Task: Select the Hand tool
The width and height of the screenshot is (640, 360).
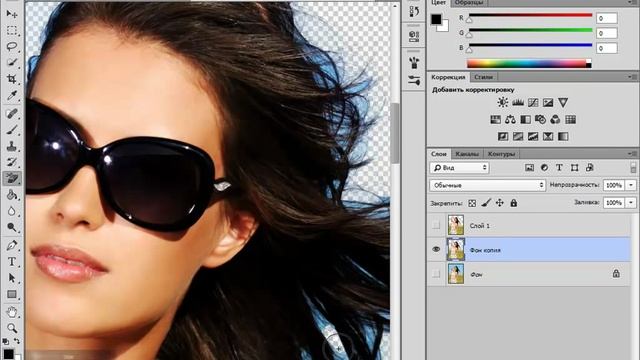Action: [11, 312]
